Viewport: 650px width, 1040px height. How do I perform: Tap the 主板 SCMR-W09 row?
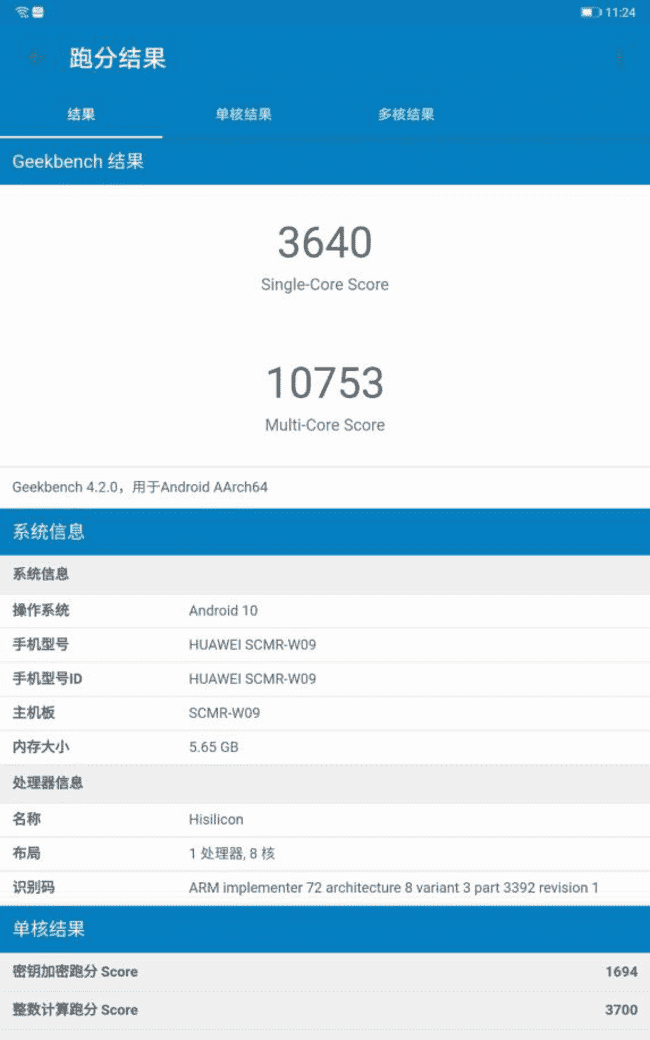click(325, 713)
